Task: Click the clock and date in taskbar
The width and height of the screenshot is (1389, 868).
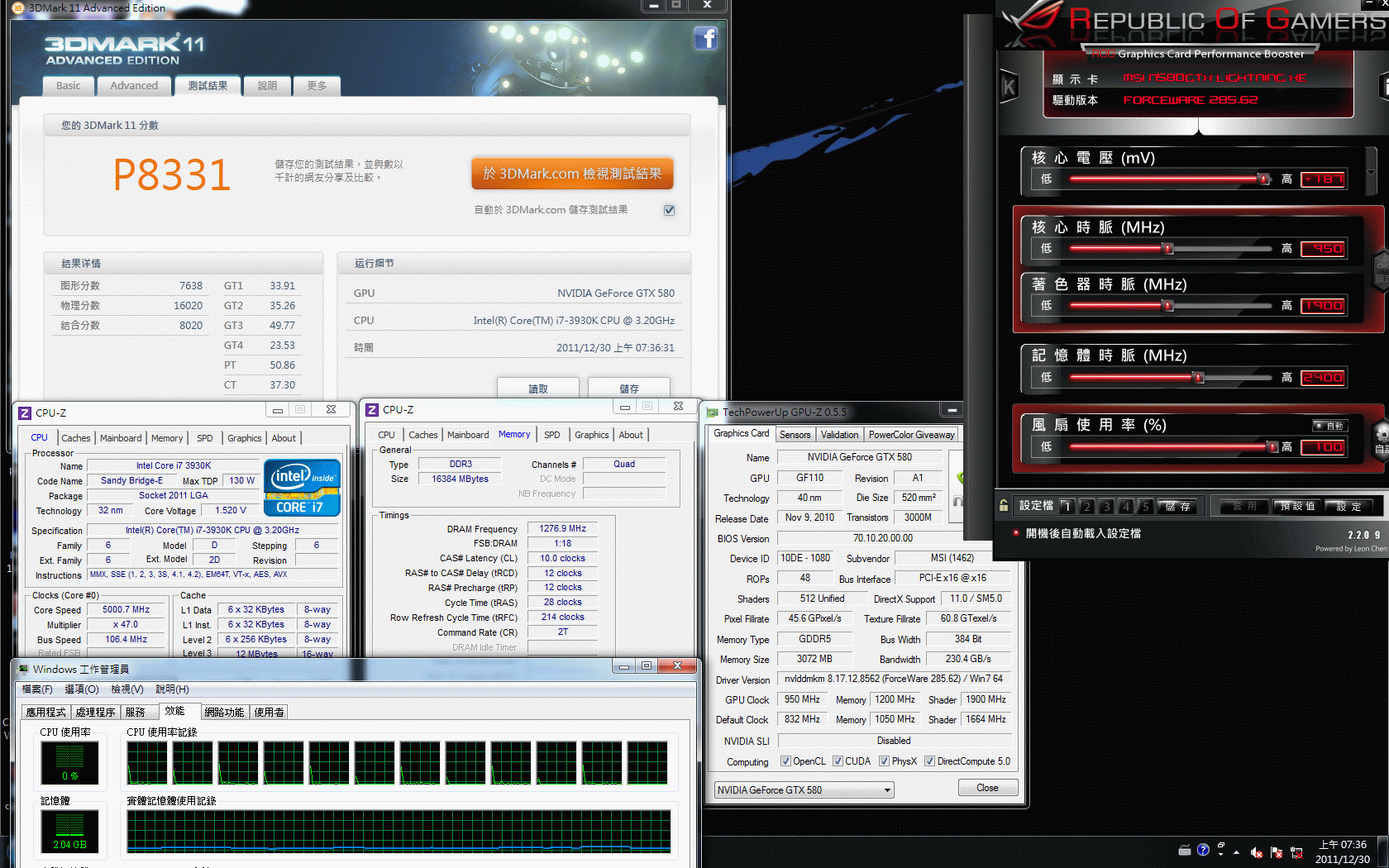Action: pyautogui.click(x=1343, y=852)
